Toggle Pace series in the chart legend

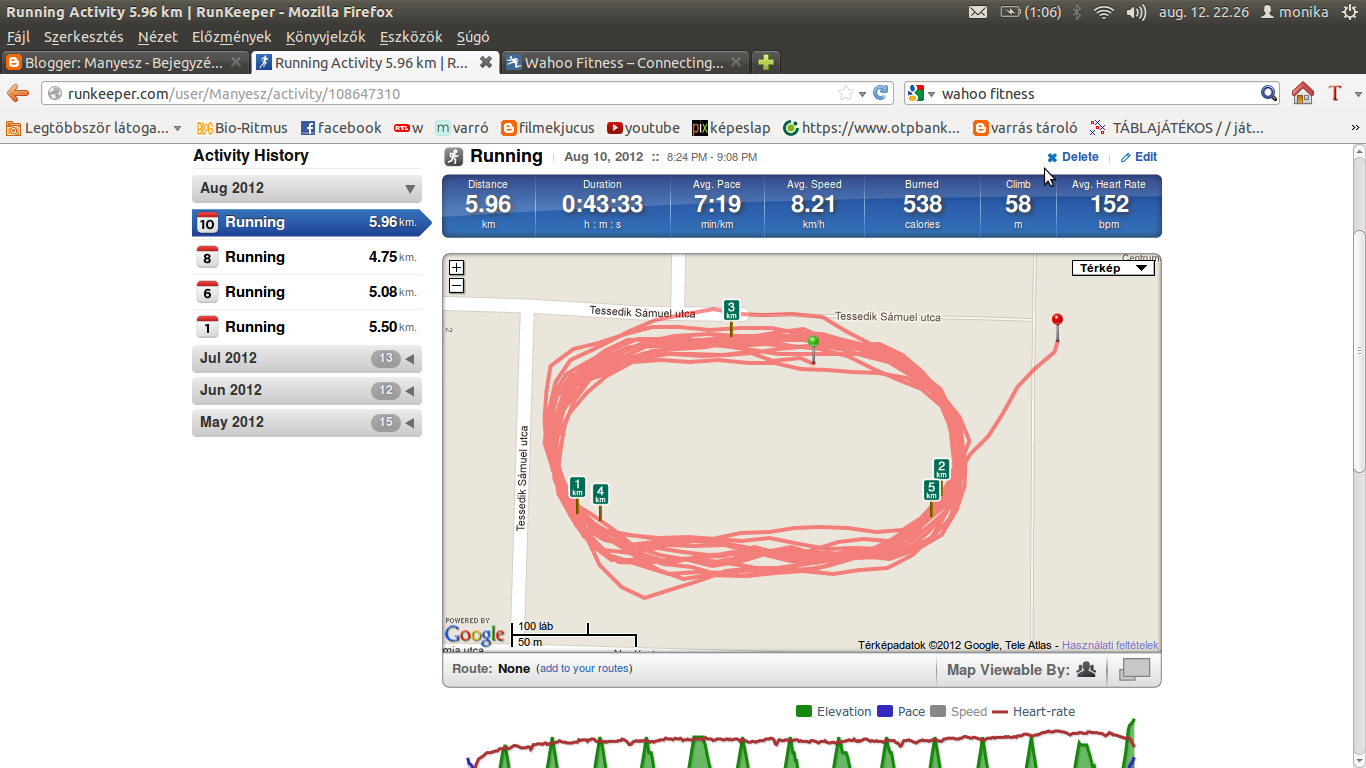pyautogui.click(x=900, y=712)
